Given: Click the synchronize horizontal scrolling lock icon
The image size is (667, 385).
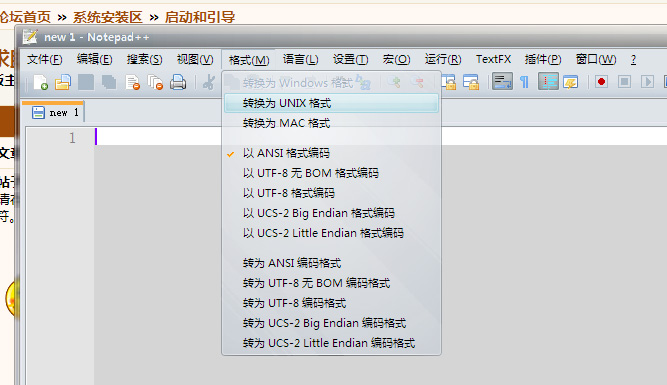Looking at the screenshot, I should [471, 82].
